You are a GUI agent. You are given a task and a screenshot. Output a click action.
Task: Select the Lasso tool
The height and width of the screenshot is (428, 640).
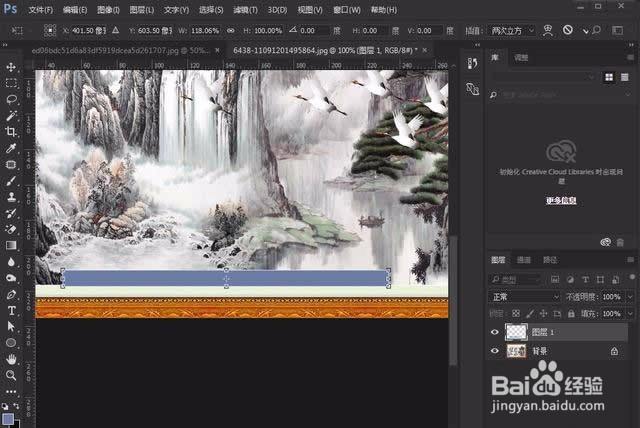tap(11, 99)
